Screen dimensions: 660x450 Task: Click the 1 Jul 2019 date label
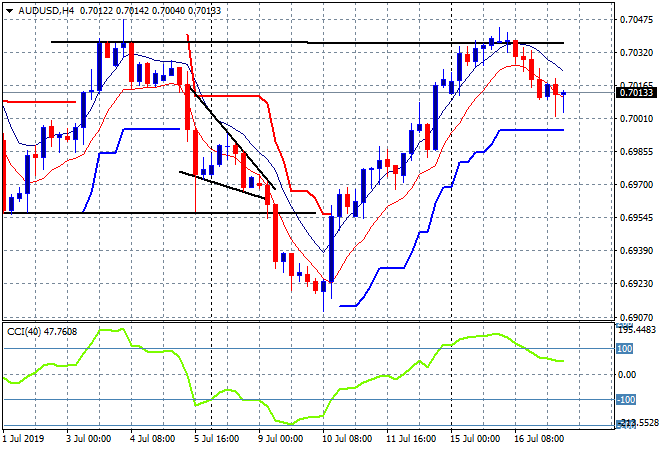coord(23,439)
